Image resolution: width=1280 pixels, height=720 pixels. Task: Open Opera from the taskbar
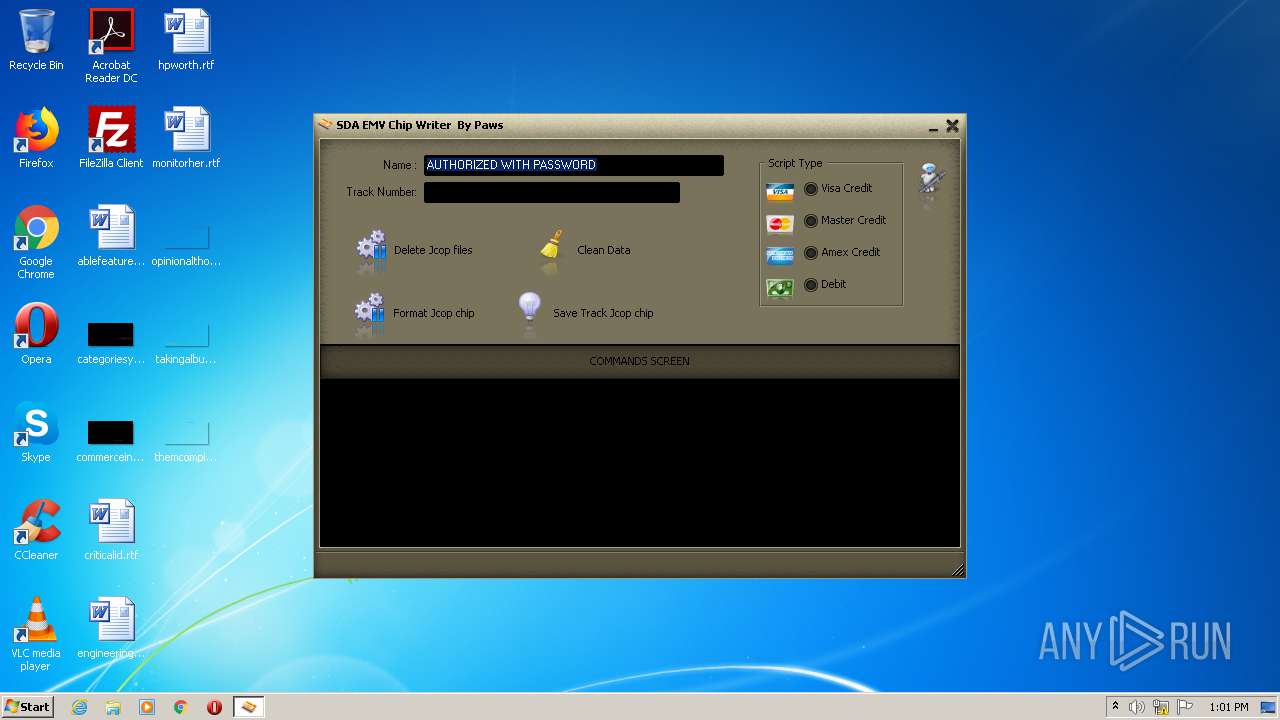[214, 707]
